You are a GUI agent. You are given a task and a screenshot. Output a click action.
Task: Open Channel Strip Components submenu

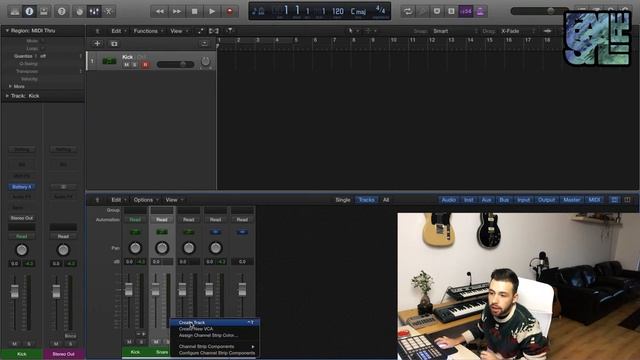[215, 347]
